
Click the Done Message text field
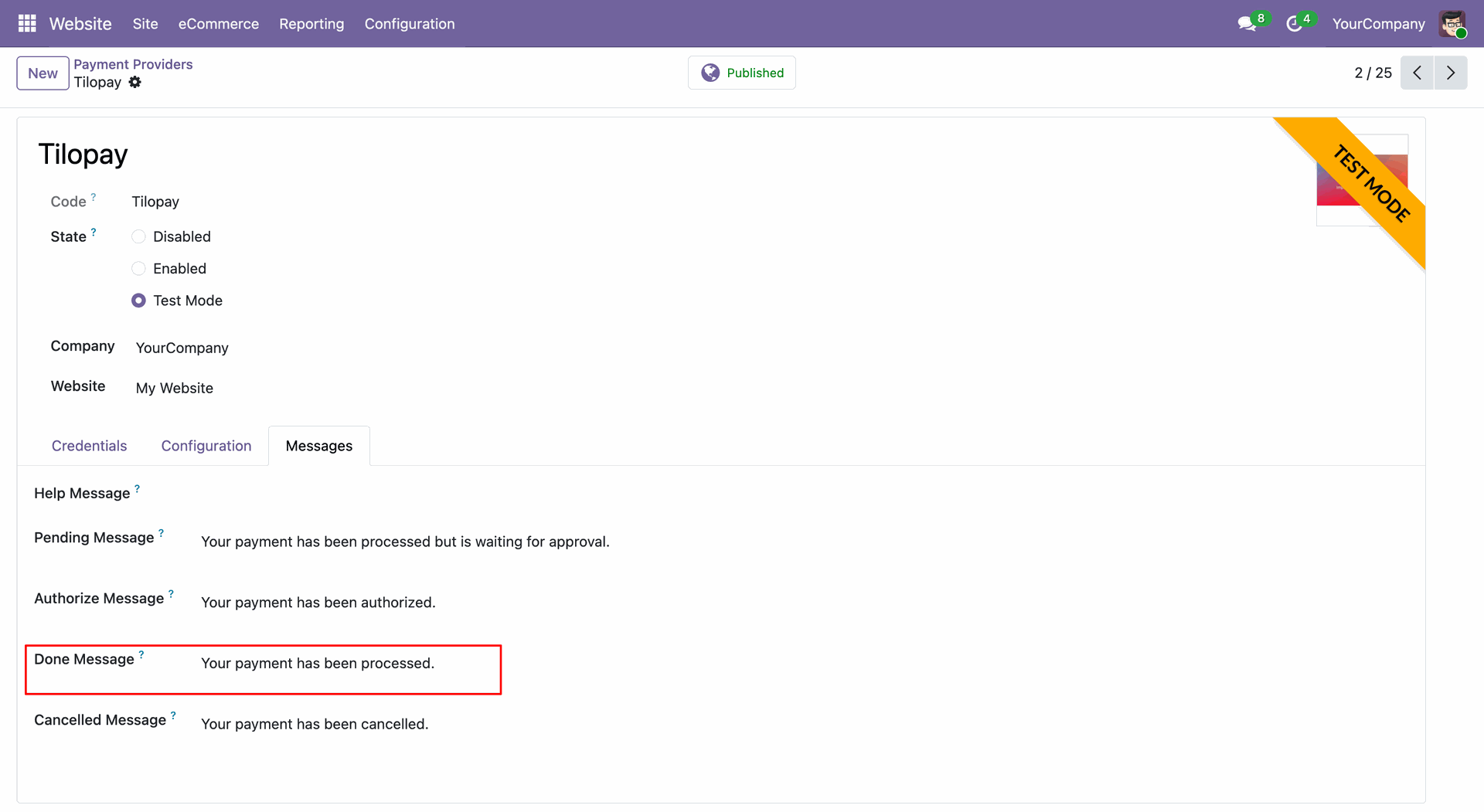[x=318, y=664]
